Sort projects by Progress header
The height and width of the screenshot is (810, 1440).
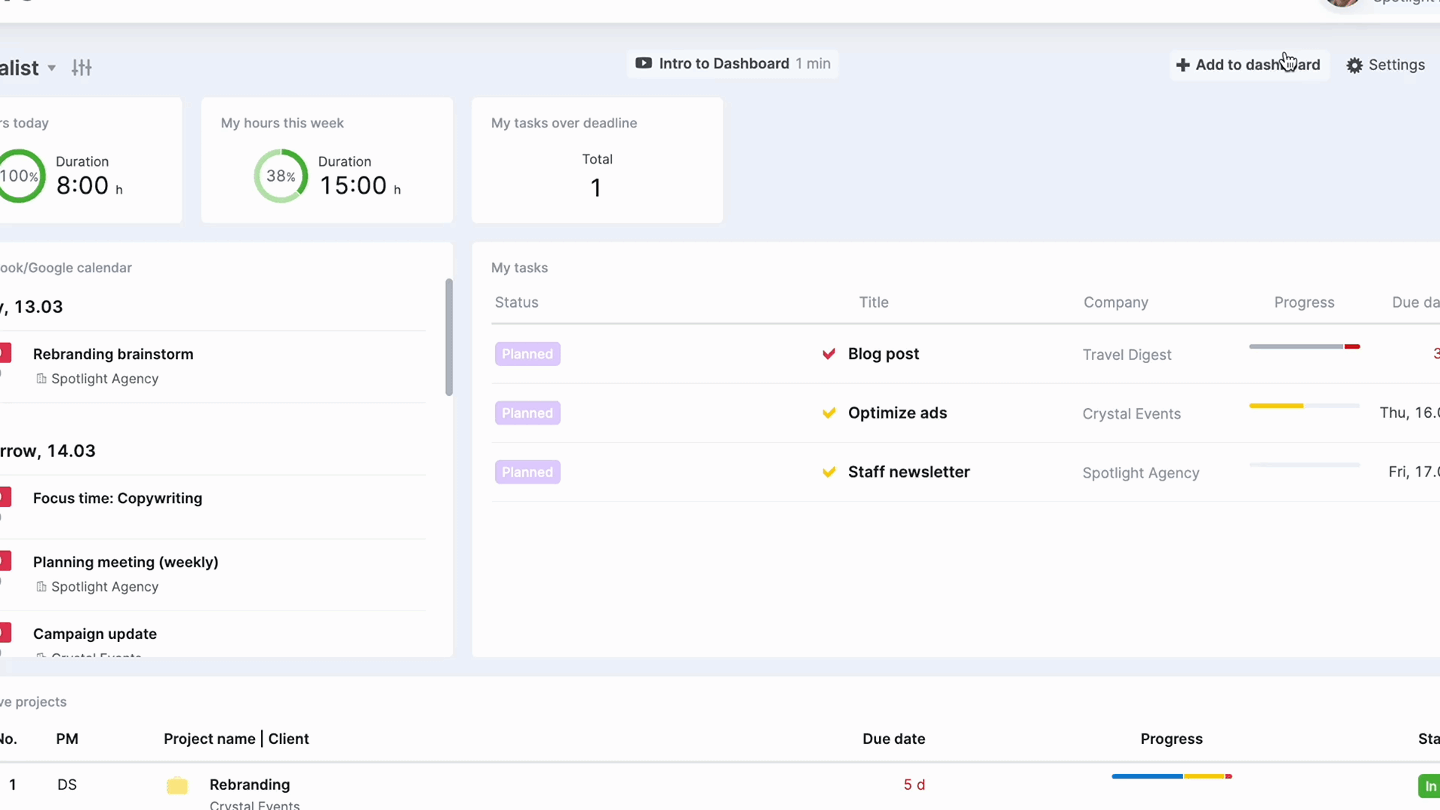point(1171,739)
